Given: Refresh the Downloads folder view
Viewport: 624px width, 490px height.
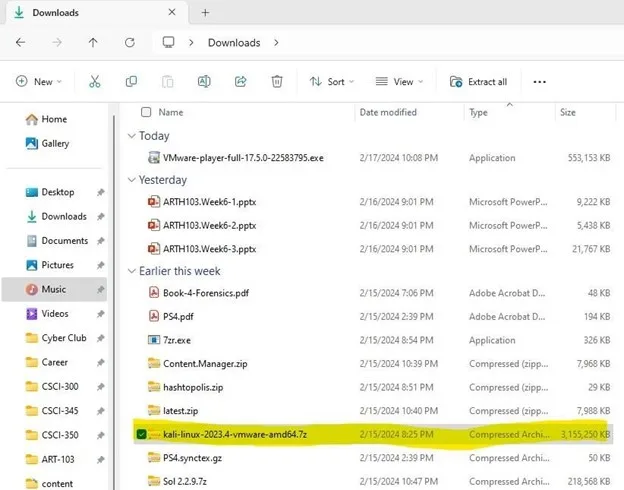Looking at the screenshot, I should (x=130, y=42).
